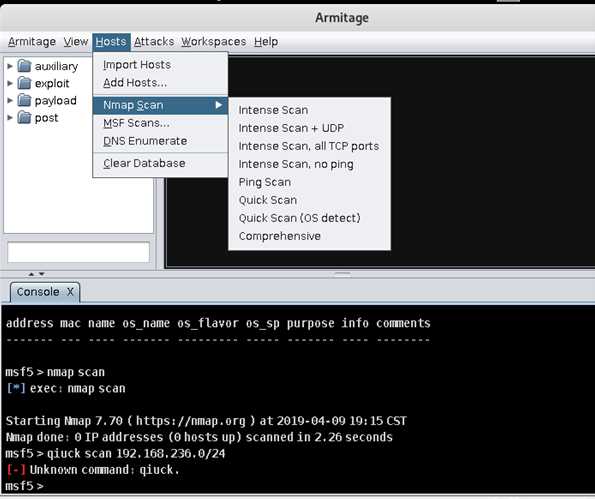Click the payload folder icon
Screen dimensions: 595x499
click(24, 100)
